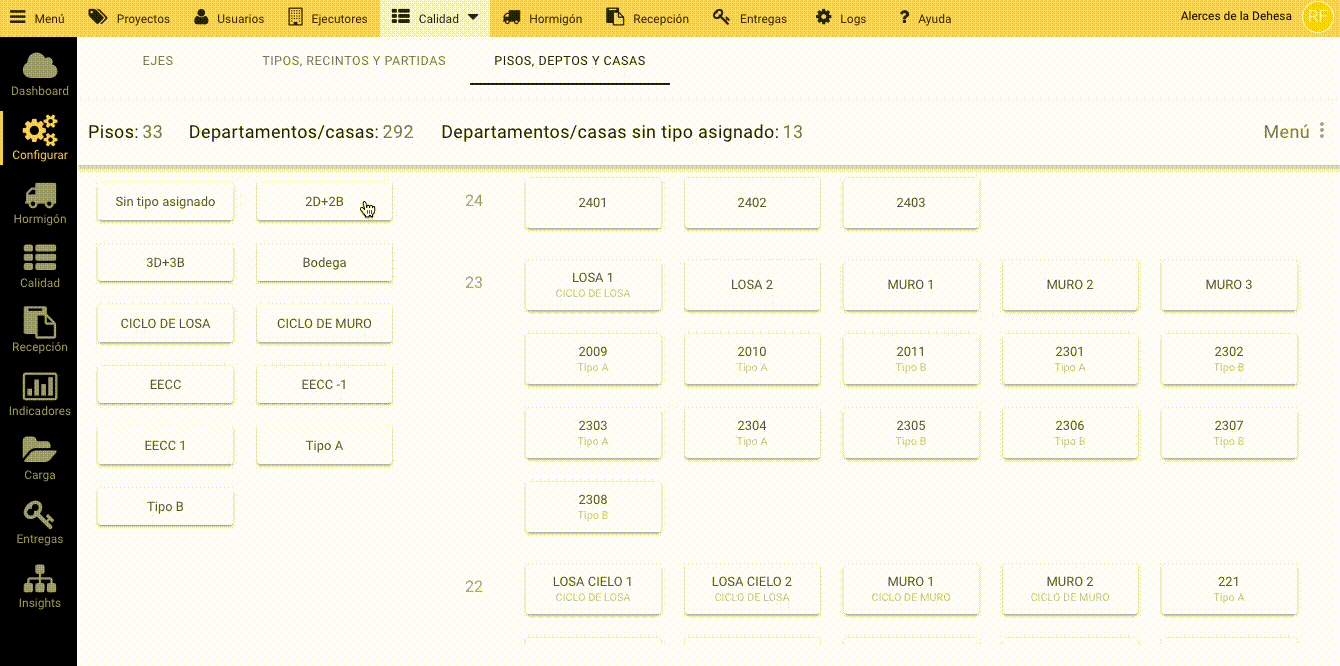1340x666 pixels.
Task: Open the Menú three-dots options
Action: (1321, 131)
